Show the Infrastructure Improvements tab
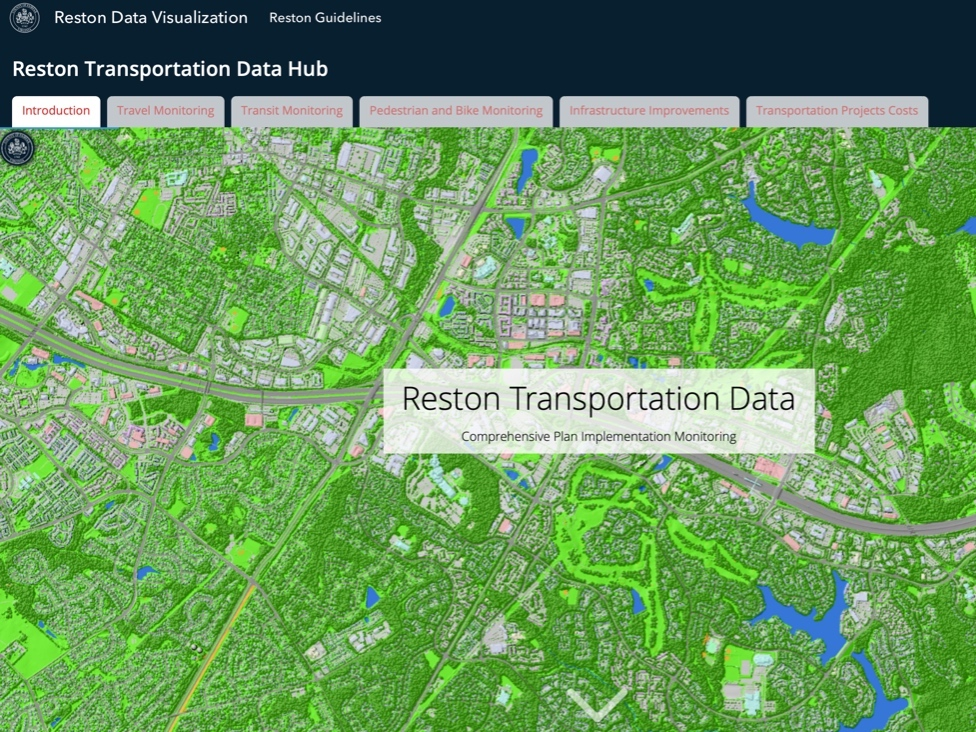The image size is (976, 732). [649, 111]
